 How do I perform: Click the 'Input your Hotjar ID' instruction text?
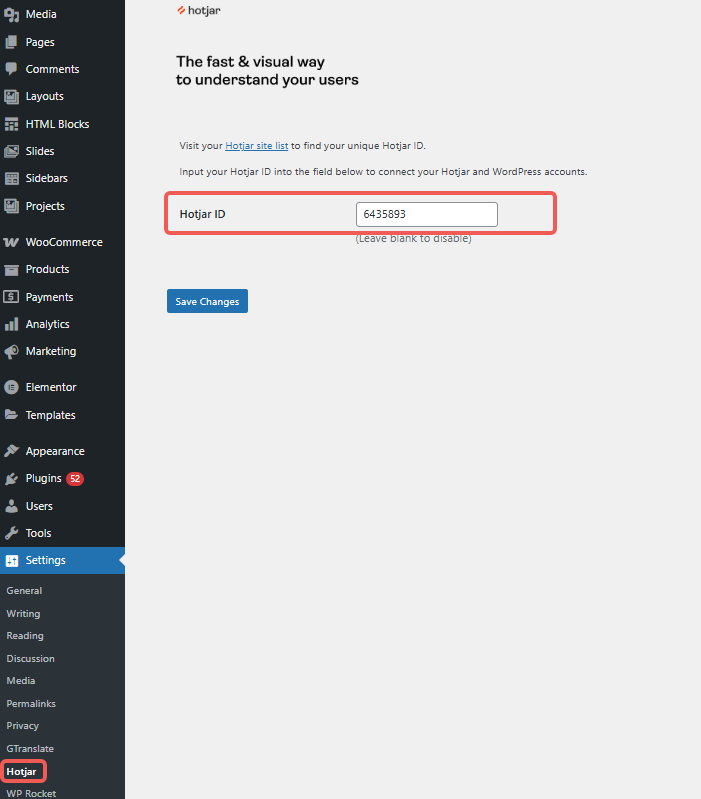point(383,172)
